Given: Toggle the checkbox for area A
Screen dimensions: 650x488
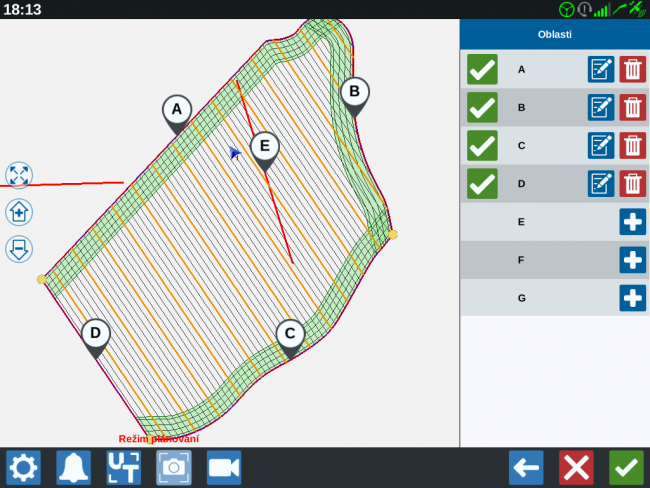Looking at the screenshot, I should (482, 69).
